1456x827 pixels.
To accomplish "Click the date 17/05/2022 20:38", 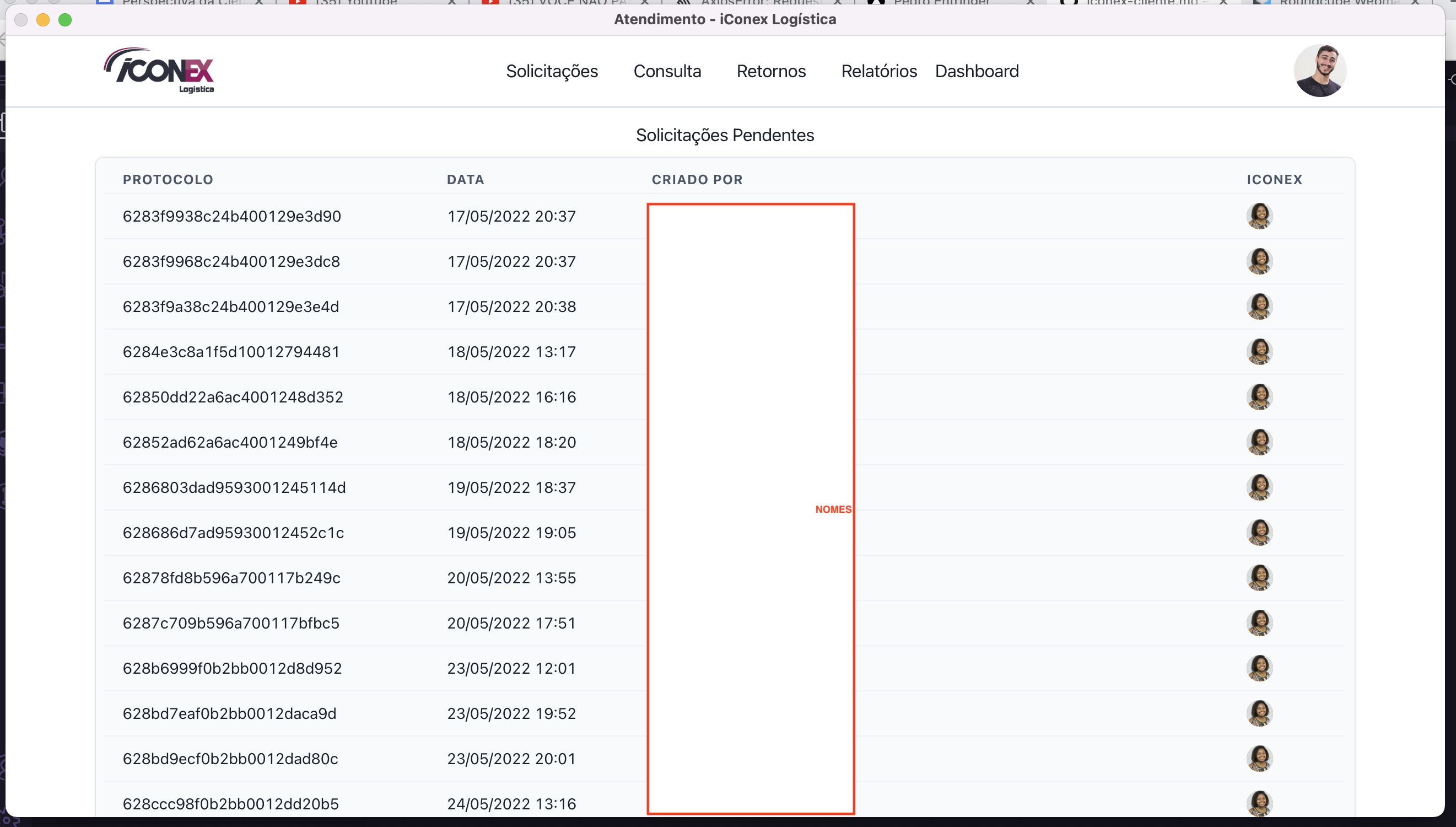I will coord(511,307).
